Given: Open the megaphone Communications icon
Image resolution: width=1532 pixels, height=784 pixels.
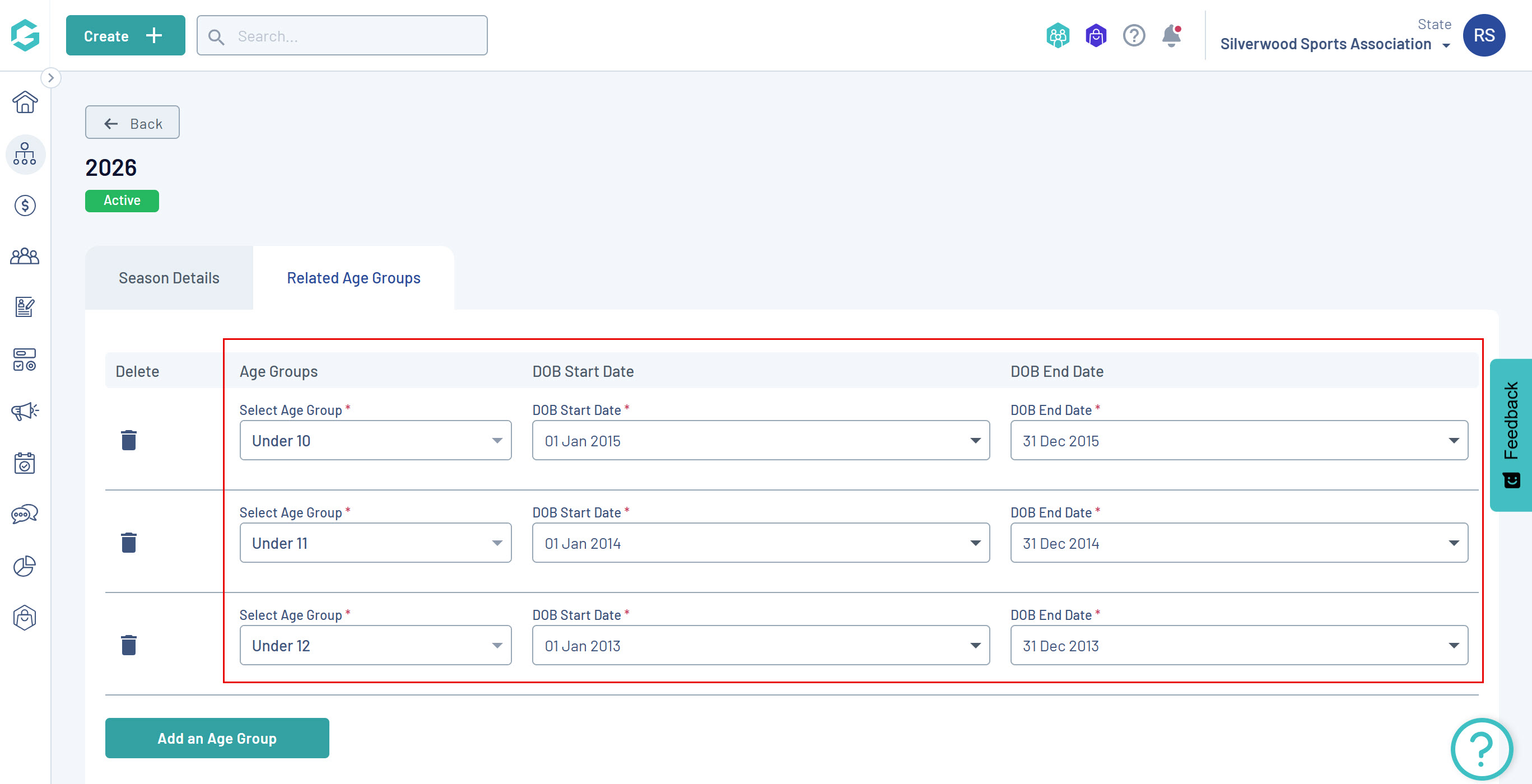Looking at the screenshot, I should 25,410.
